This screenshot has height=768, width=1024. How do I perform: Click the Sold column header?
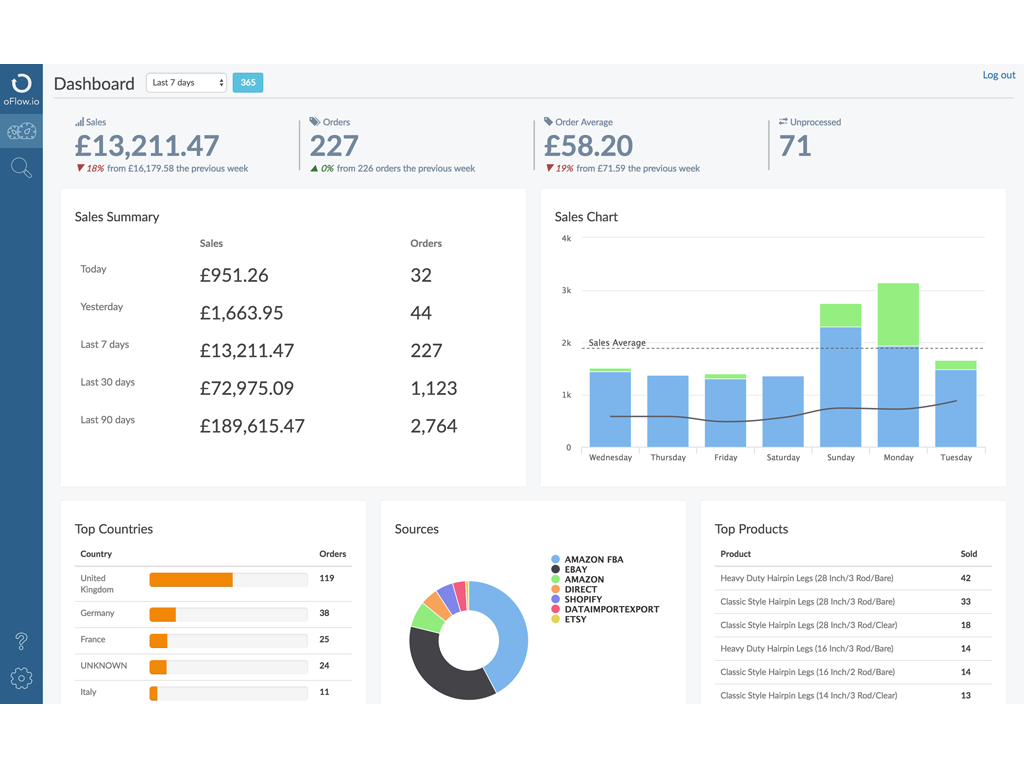pos(968,554)
